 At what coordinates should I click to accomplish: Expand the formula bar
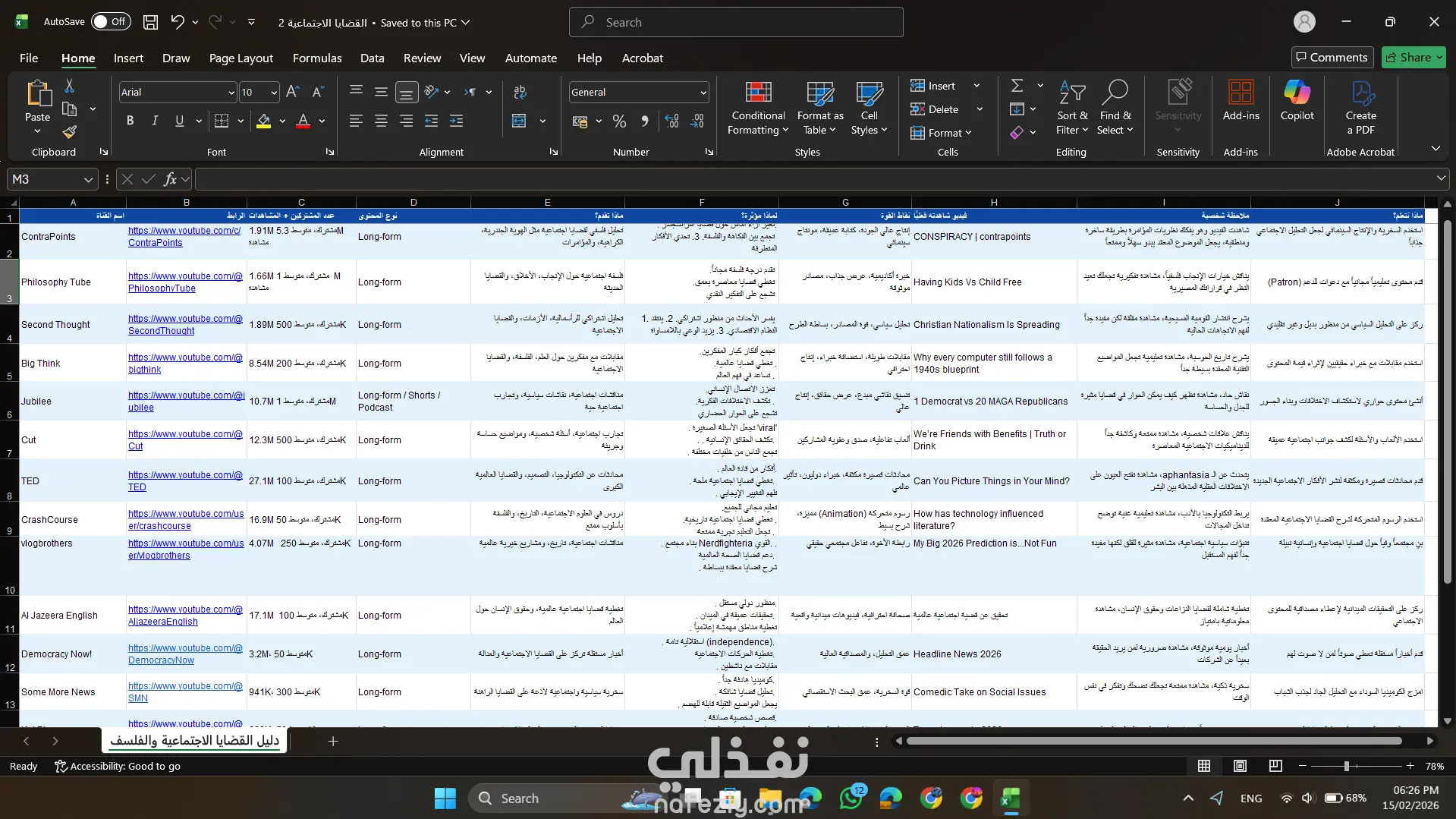coord(1440,178)
